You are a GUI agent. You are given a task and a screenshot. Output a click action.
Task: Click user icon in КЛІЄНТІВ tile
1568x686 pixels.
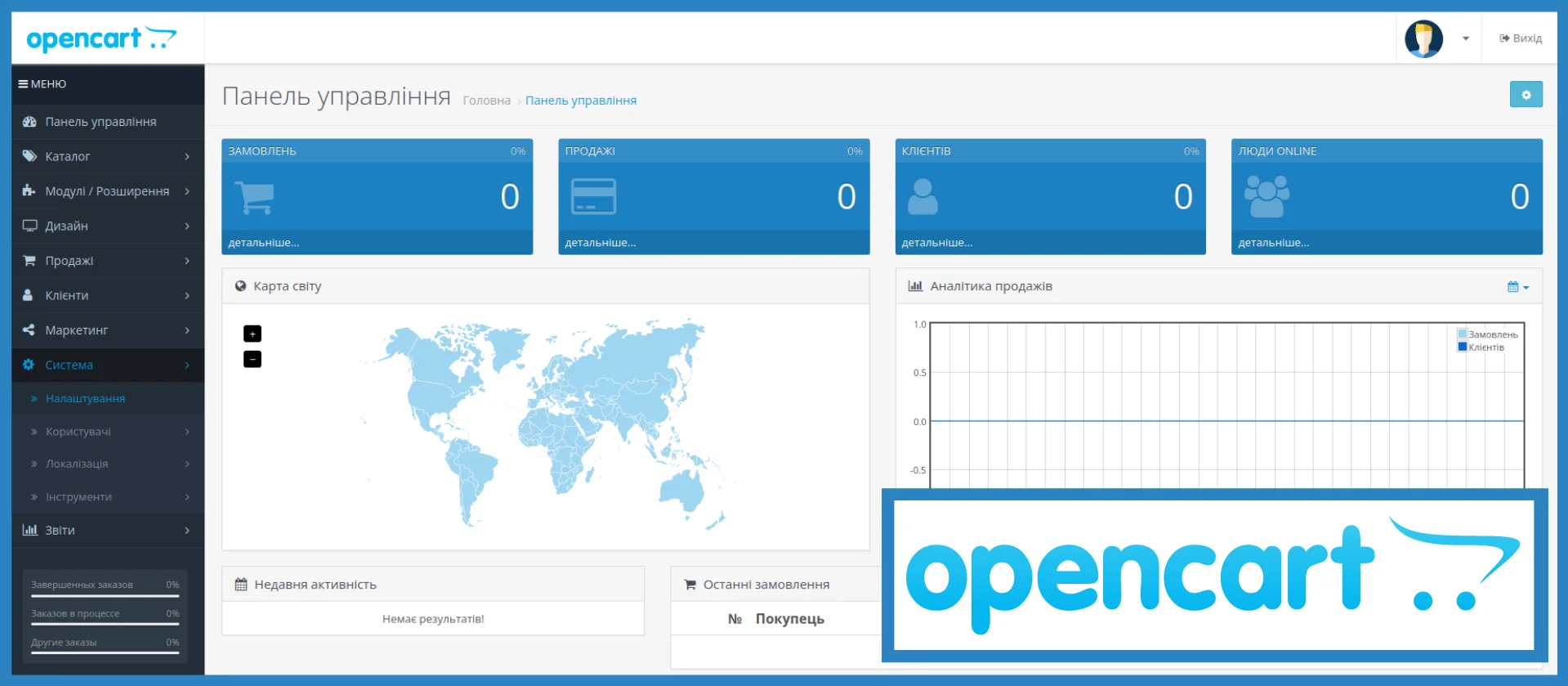click(922, 197)
